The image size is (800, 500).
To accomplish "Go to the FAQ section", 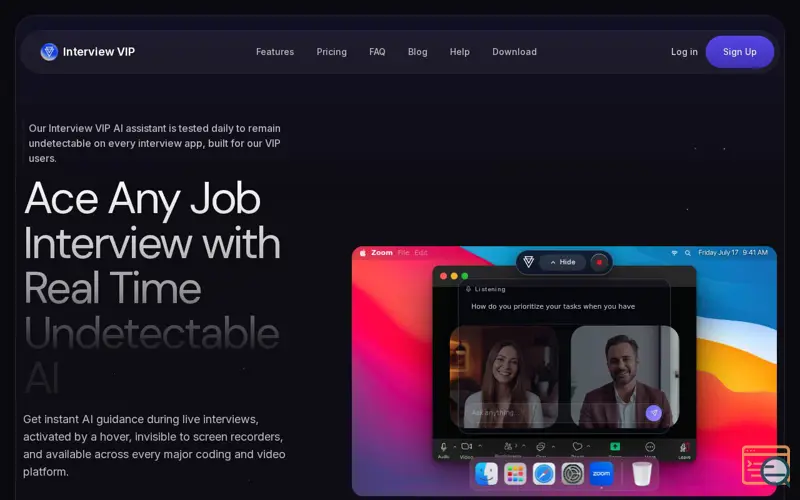I will pyautogui.click(x=377, y=52).
